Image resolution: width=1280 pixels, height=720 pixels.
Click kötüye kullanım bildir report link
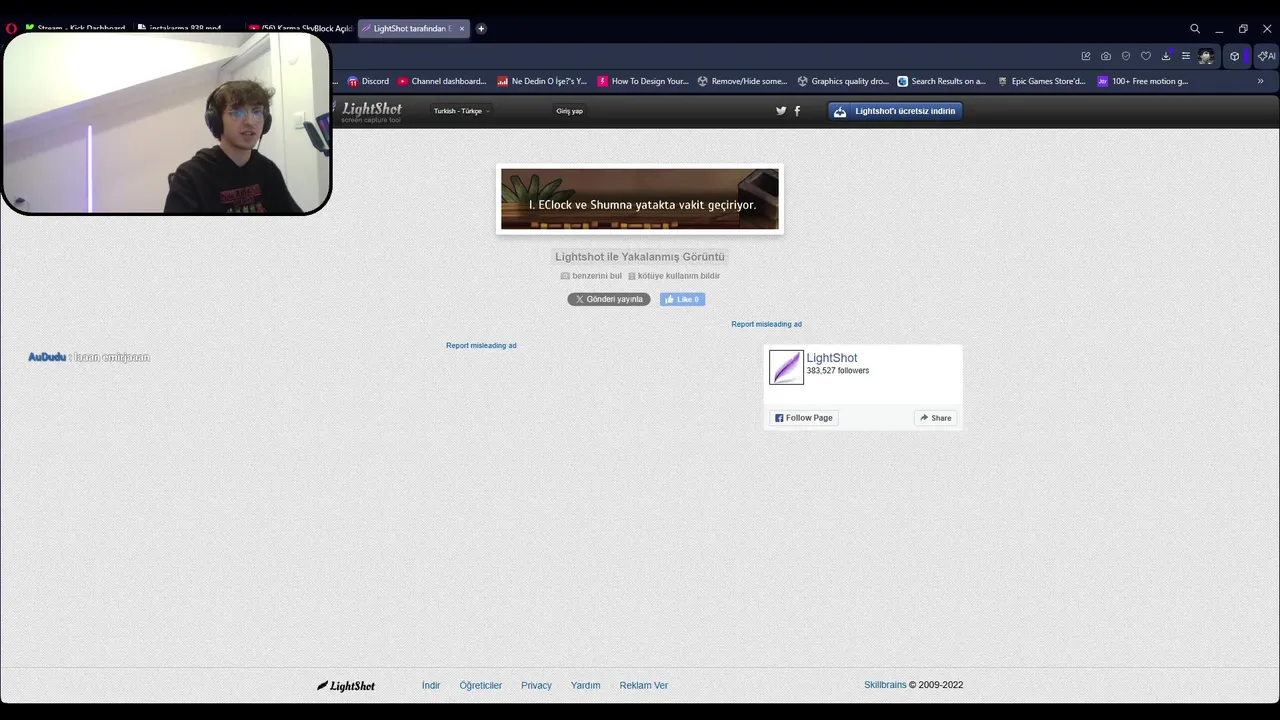[674, 276]
